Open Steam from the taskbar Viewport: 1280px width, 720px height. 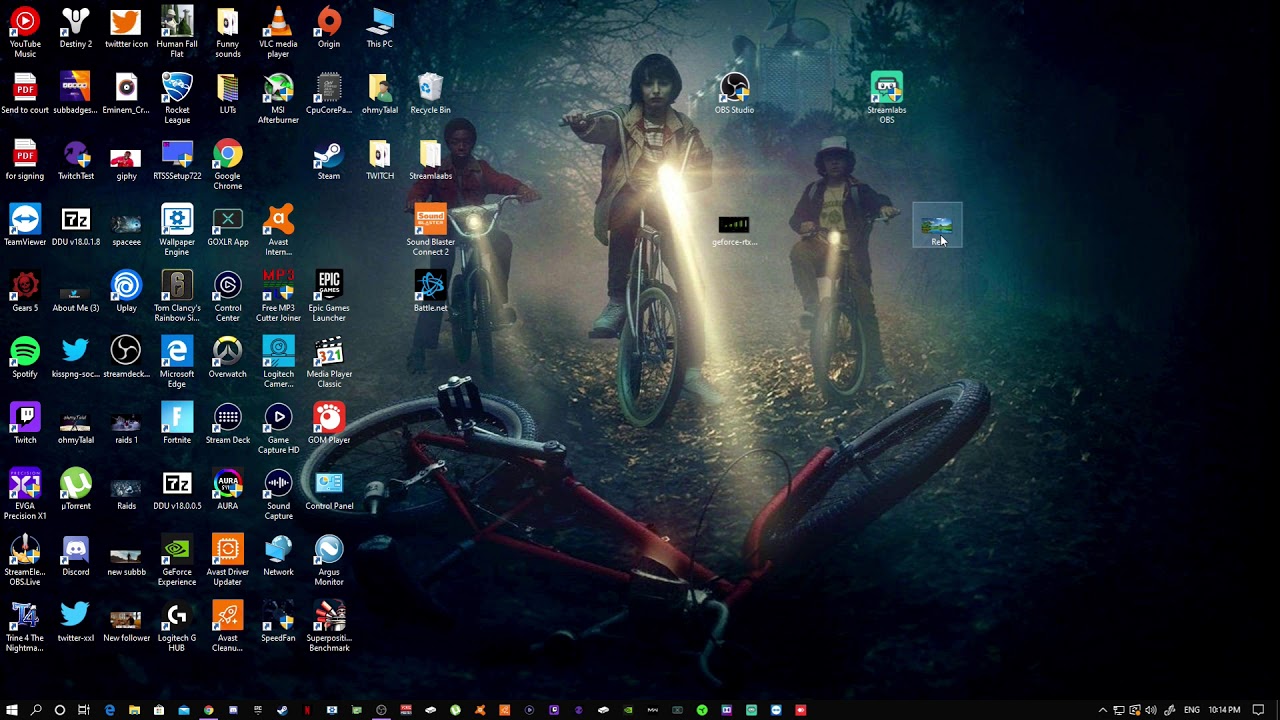point(282,710)
